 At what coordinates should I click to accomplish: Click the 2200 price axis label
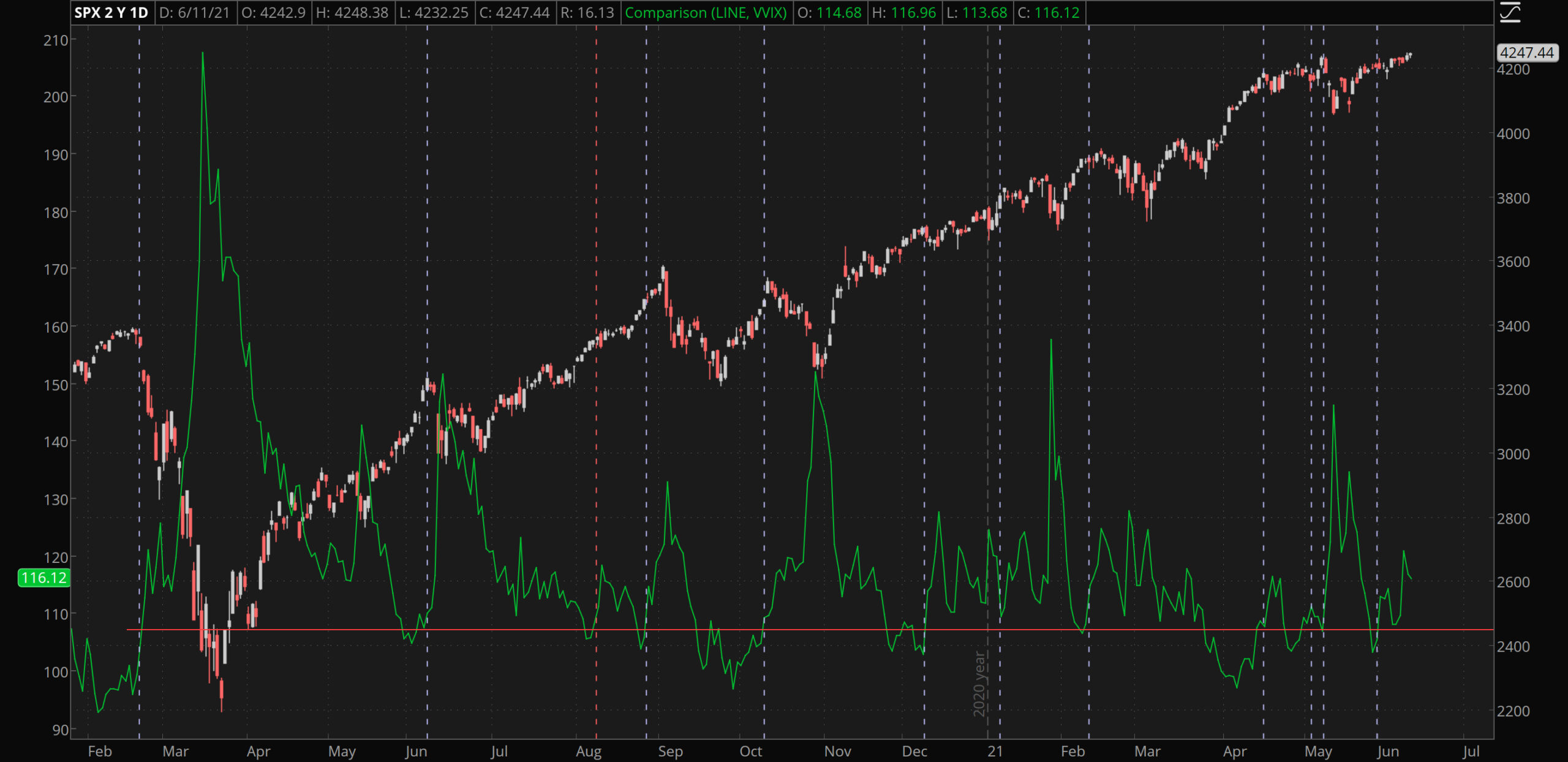(1513, 711)
